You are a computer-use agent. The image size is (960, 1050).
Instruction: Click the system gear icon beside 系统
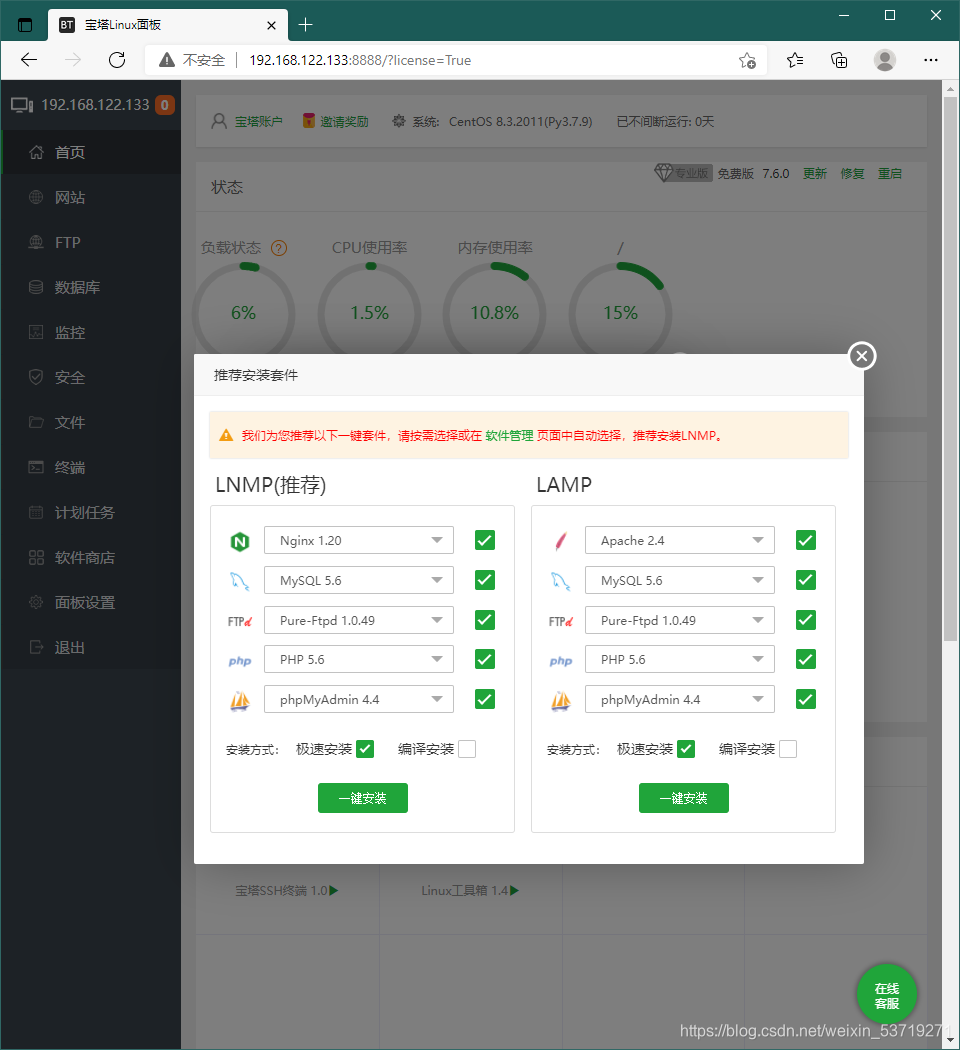(398, 121)
